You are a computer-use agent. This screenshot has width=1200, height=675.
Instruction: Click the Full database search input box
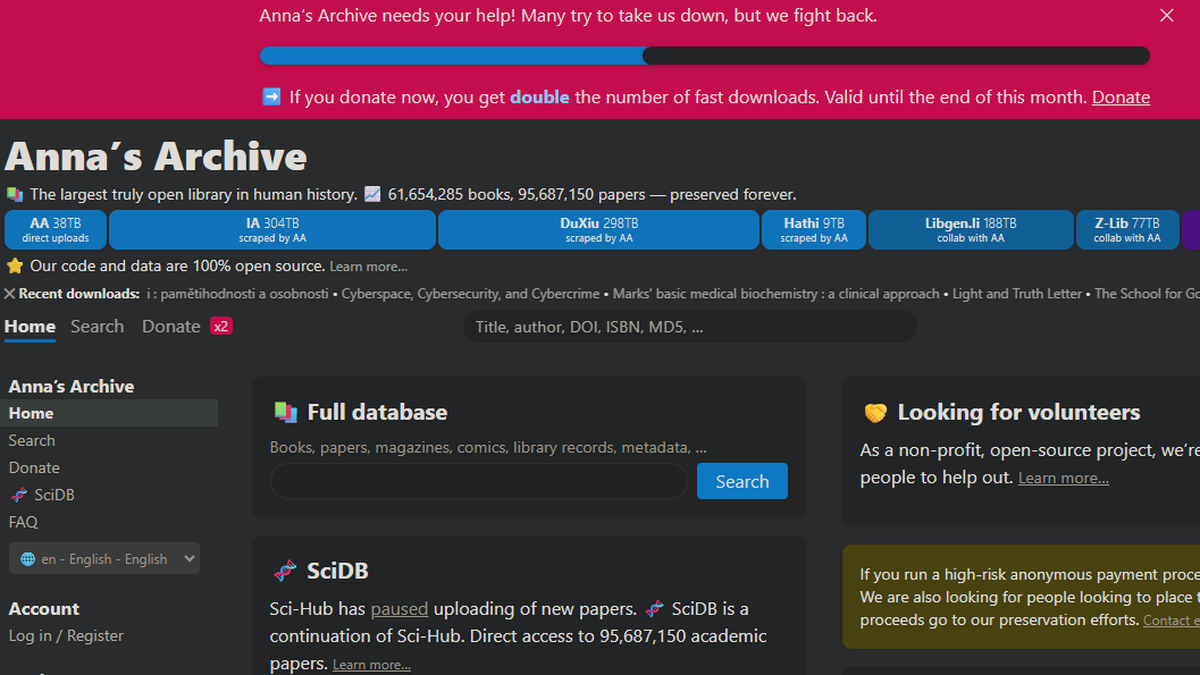click(478, 481)
